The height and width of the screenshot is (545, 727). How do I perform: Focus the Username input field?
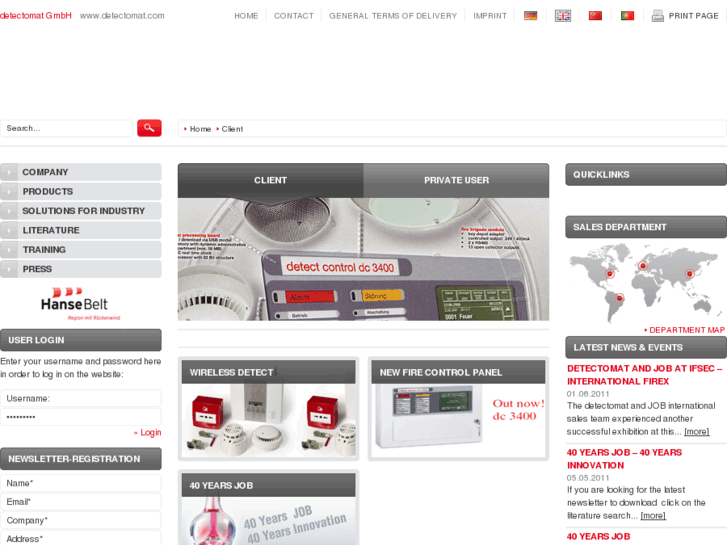click(x=81, y=398)
